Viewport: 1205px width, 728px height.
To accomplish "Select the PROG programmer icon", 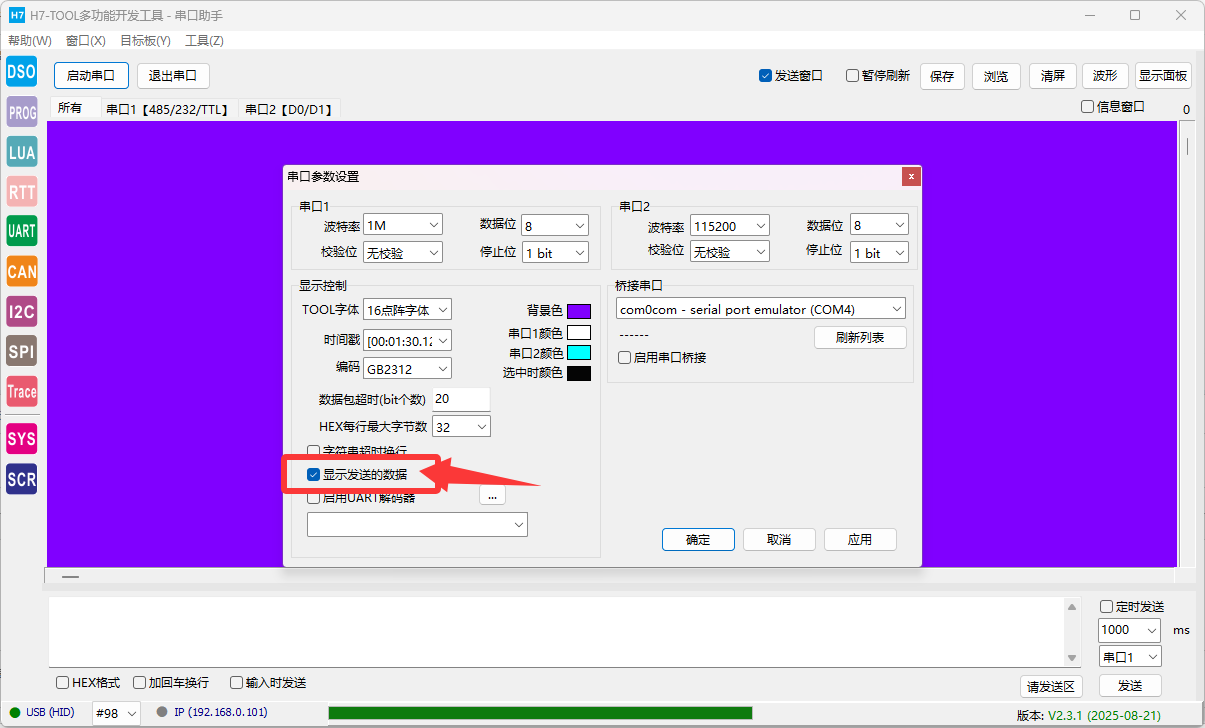I will (x=21, y=112).
